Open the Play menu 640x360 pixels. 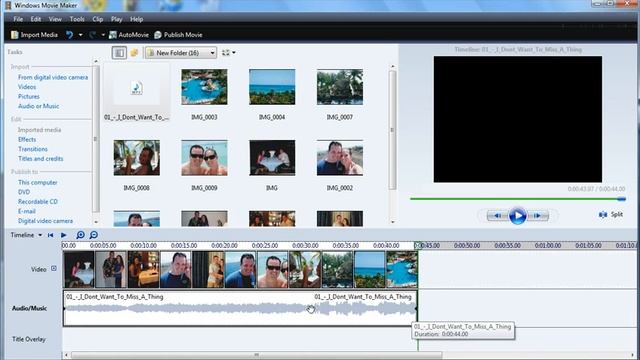116,19
